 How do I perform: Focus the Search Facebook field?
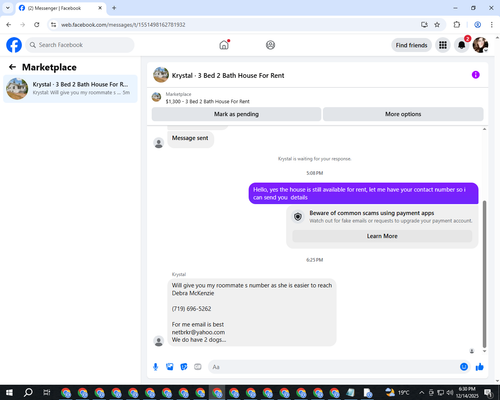click(x=80, y=45)
